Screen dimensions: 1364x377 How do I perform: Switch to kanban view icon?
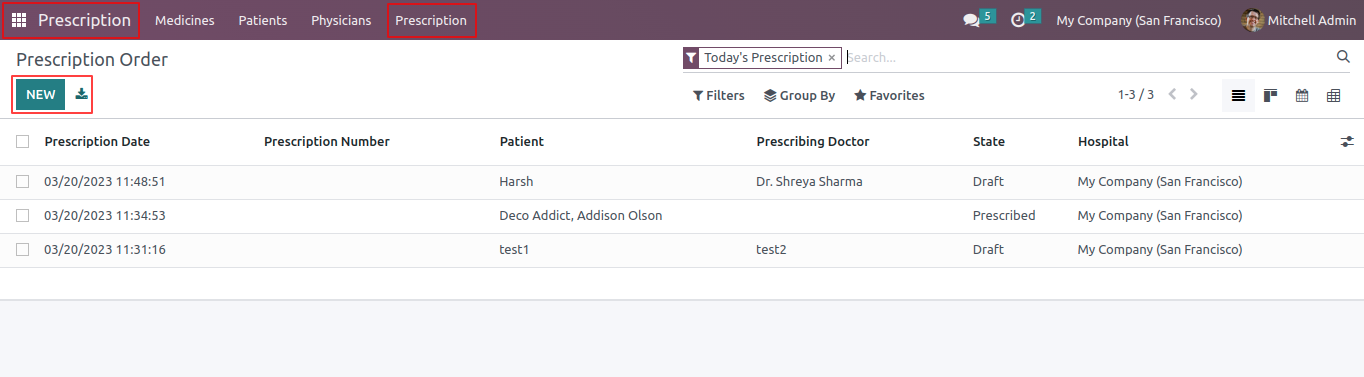[1270, 95]
